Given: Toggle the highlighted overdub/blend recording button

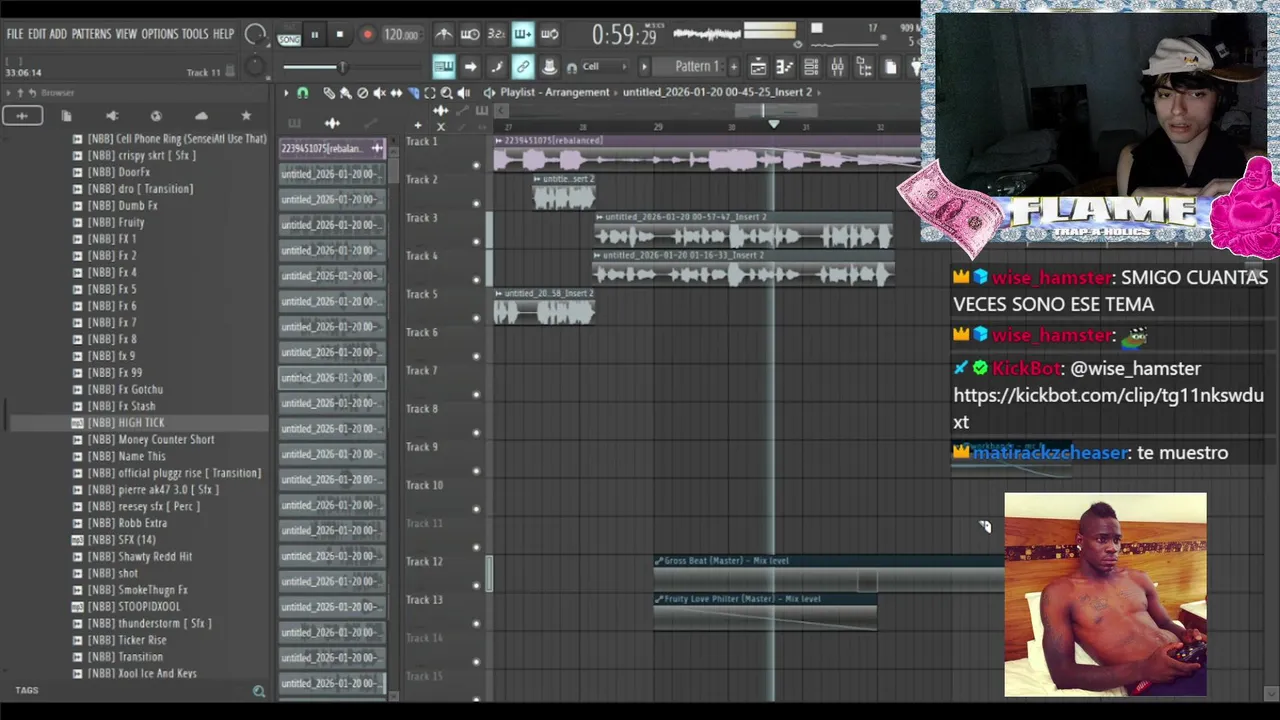Looking at the screenshot, I should [523, 35].
